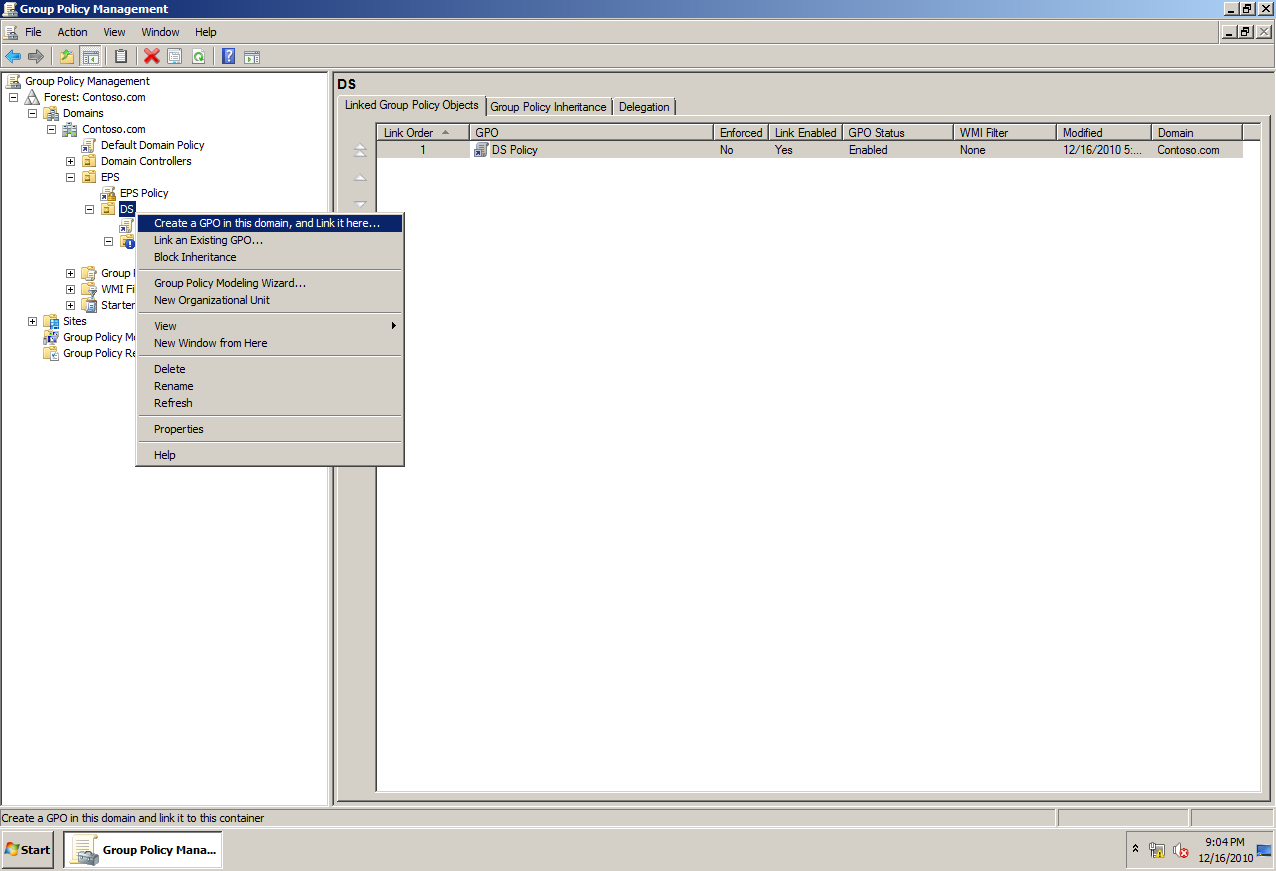Open parent folder with the Up One Level icon
The width and height of the screenshot is (1276, 871).
67,56
